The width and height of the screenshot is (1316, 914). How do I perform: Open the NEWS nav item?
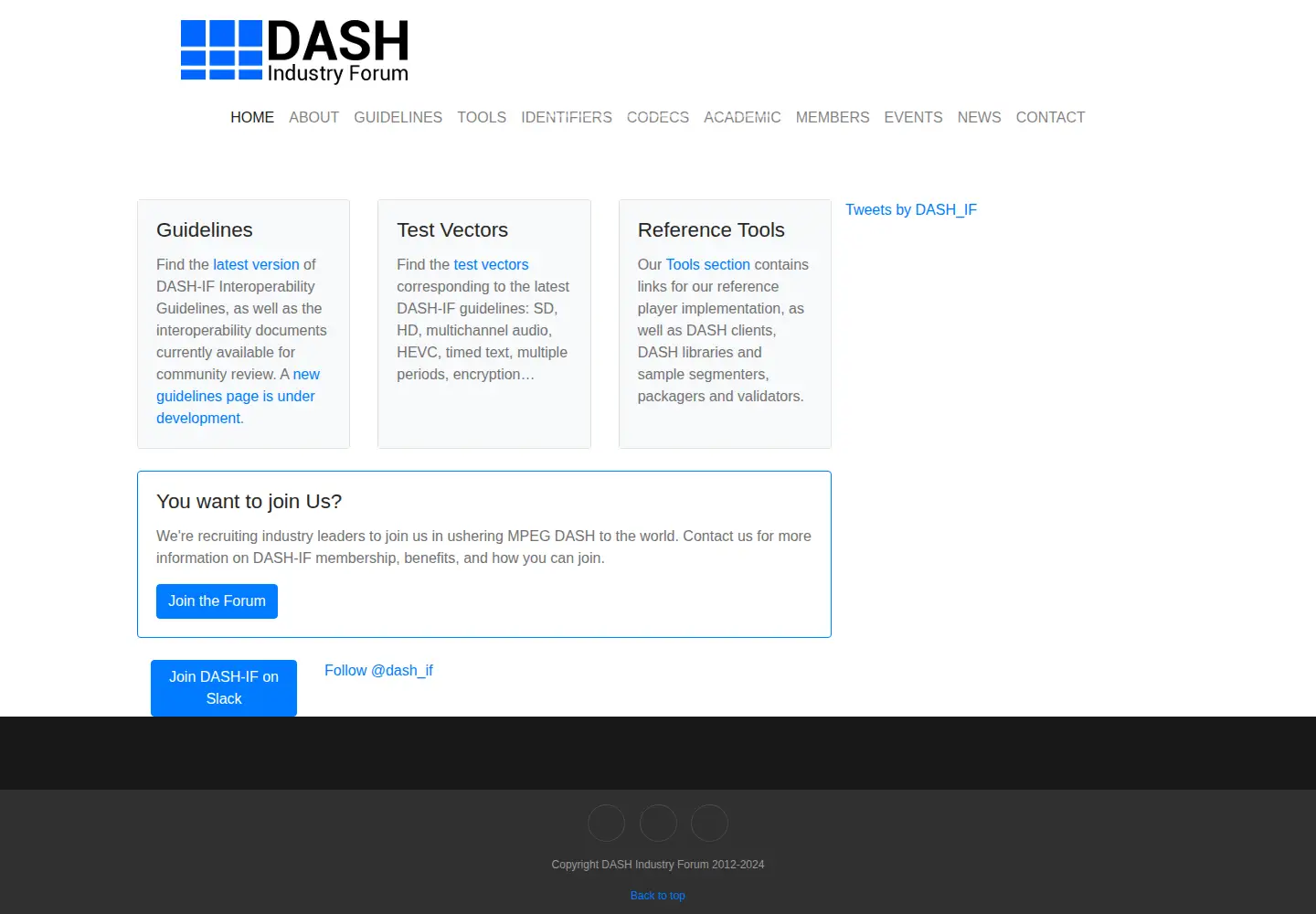[x=979, y=117]
